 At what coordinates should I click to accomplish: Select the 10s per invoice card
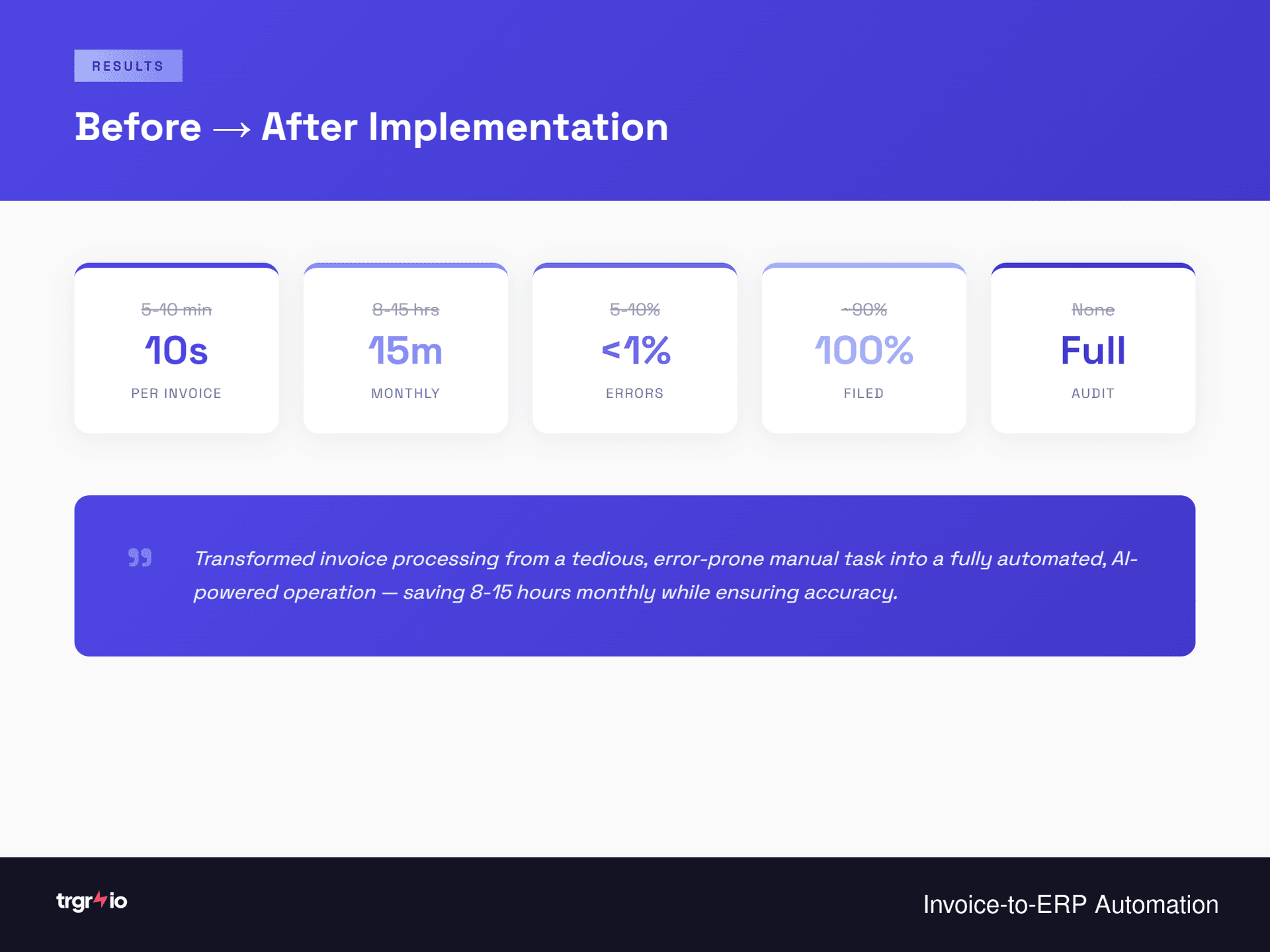176,350
